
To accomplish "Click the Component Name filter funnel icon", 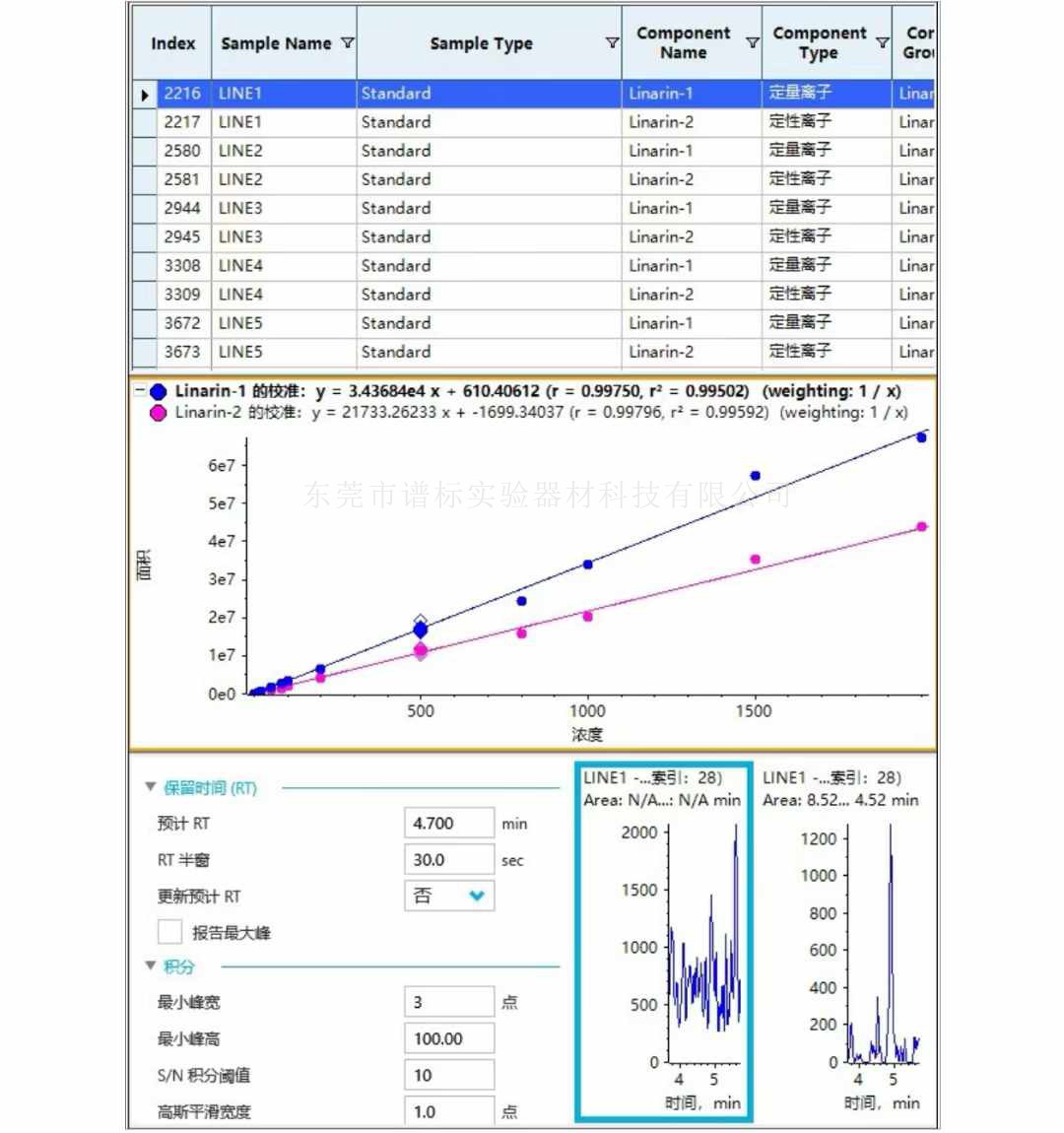I will (752, 43).
